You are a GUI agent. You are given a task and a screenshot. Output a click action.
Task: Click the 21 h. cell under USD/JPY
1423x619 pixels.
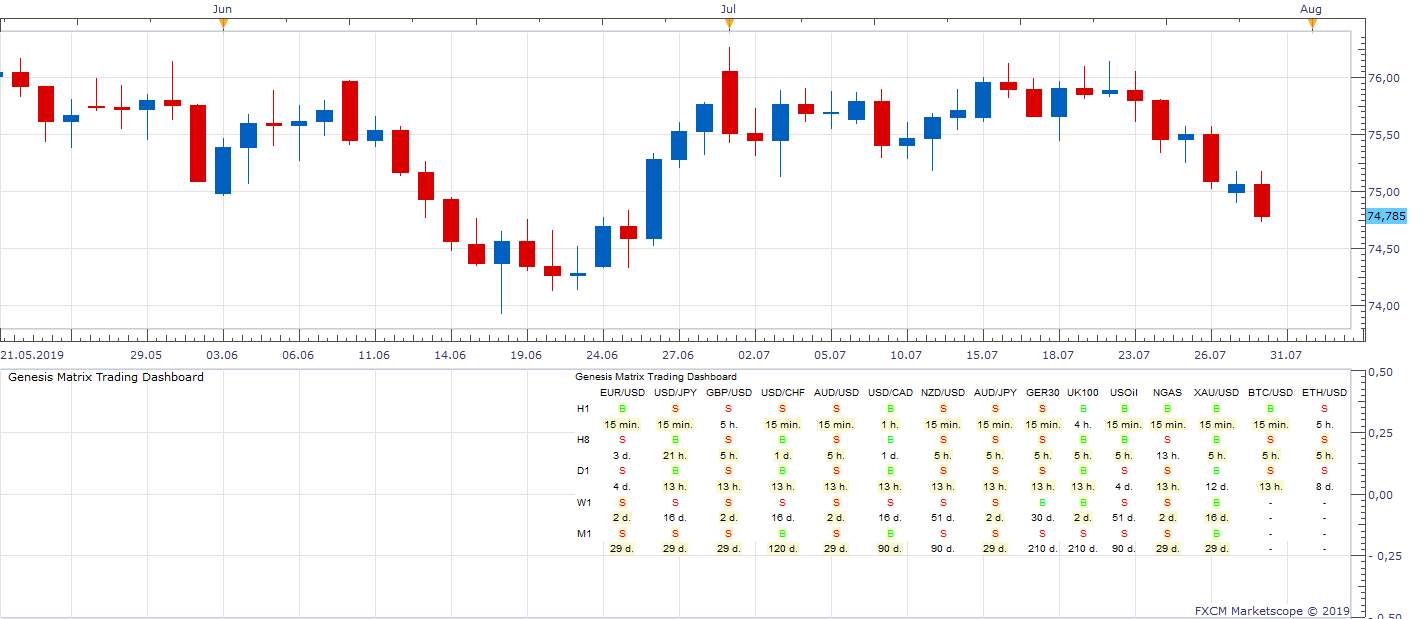pyautogui.click(x=675, y=456)
